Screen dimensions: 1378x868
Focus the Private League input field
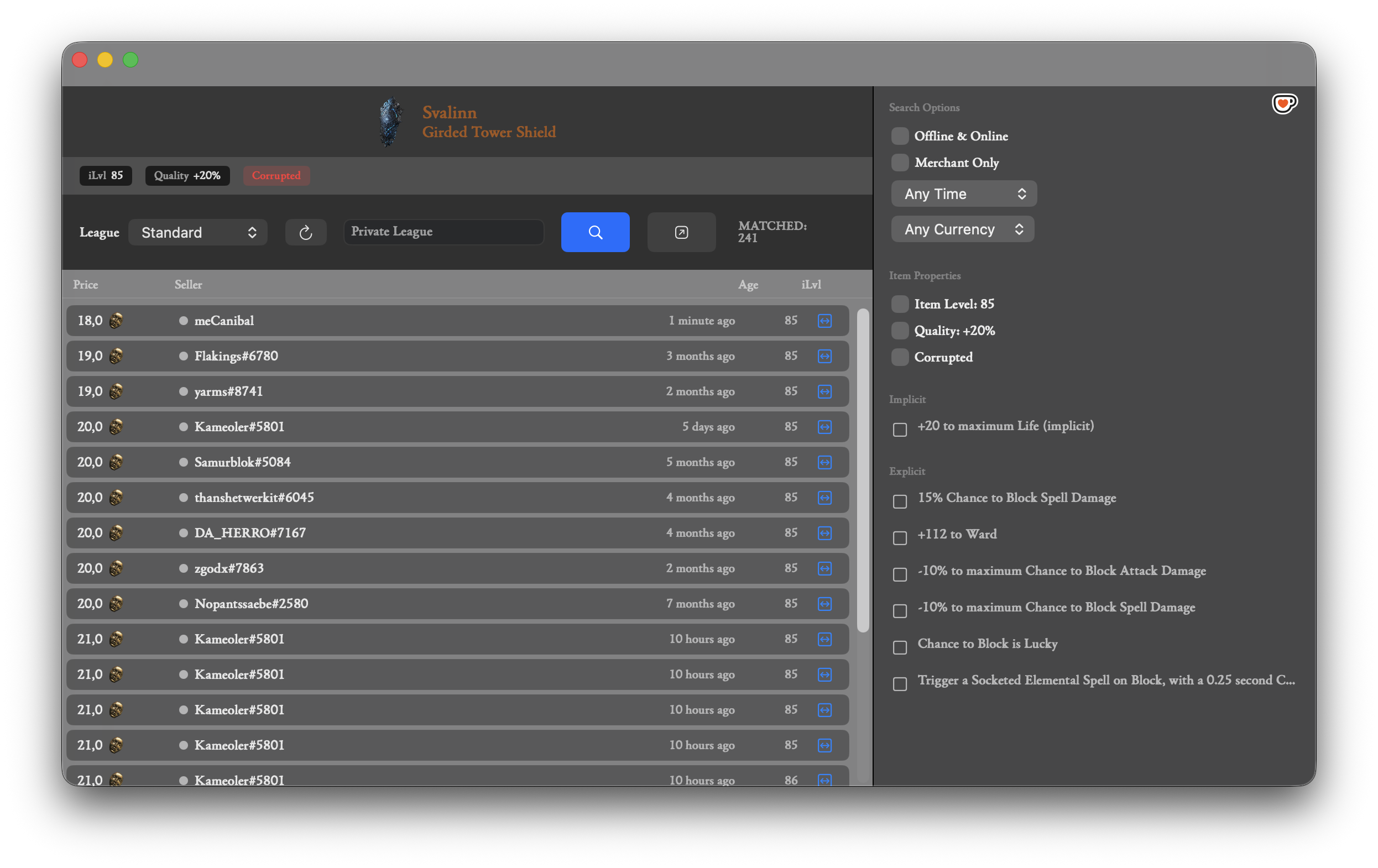pyautogui.click(x=443, y=232)
